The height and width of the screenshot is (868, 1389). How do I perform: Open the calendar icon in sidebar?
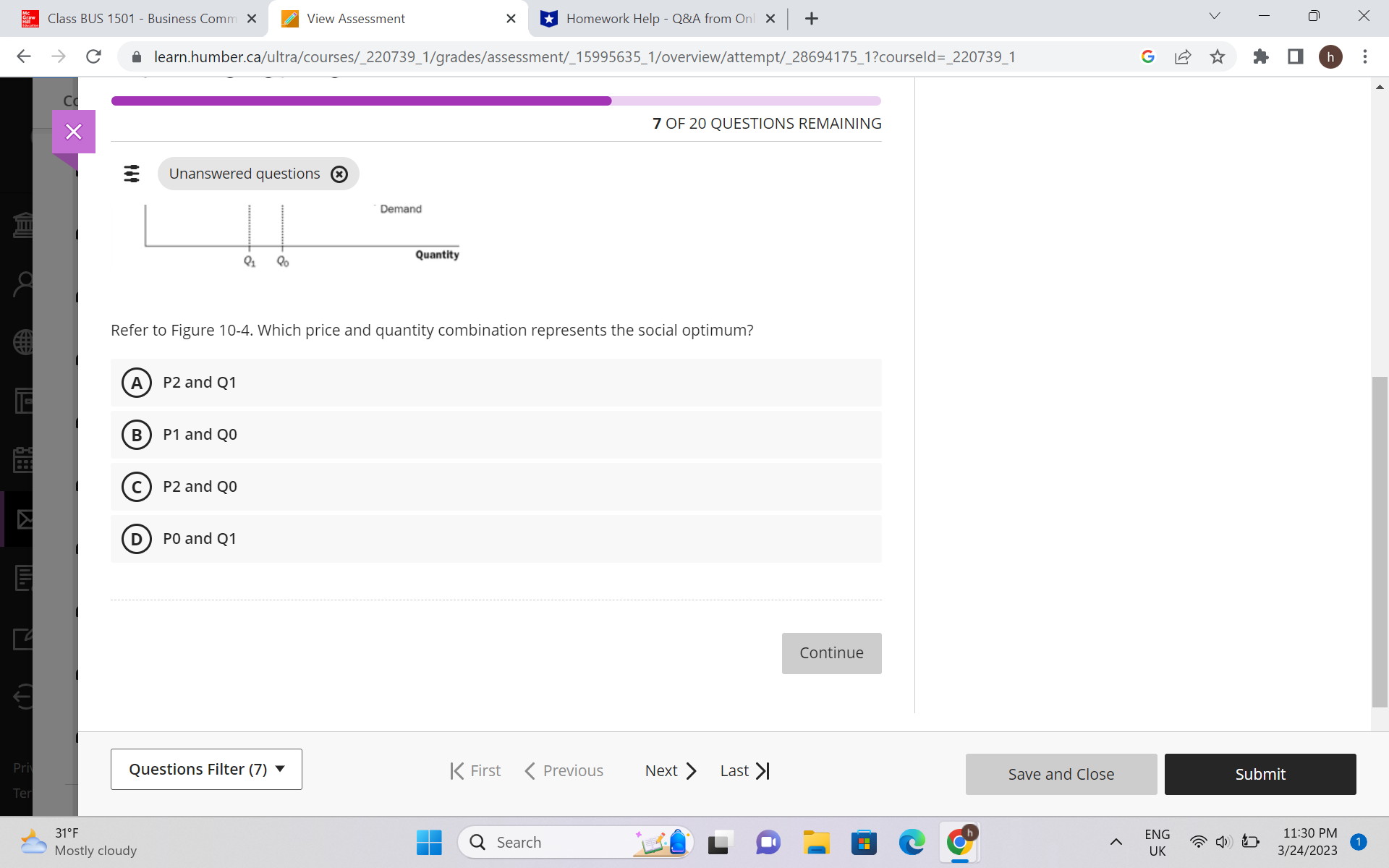click(24, 459)
